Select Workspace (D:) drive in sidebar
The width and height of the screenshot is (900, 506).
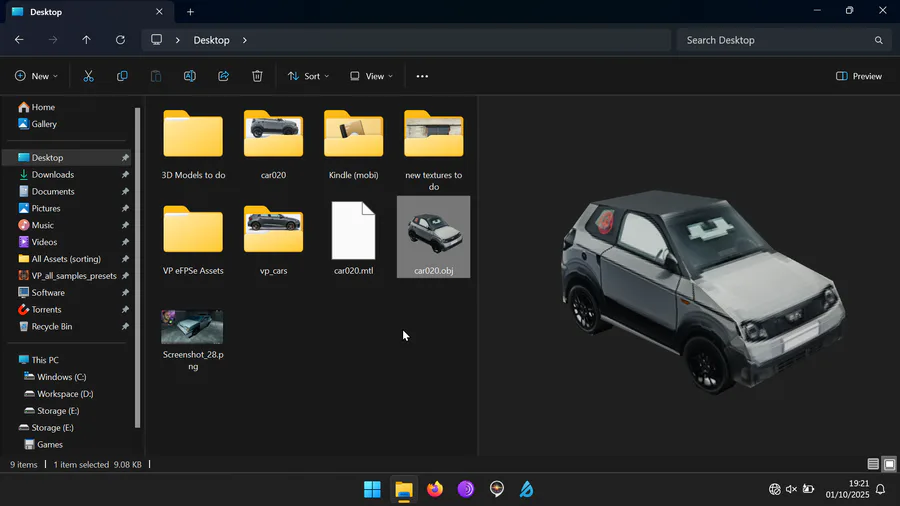click(64, 394)
